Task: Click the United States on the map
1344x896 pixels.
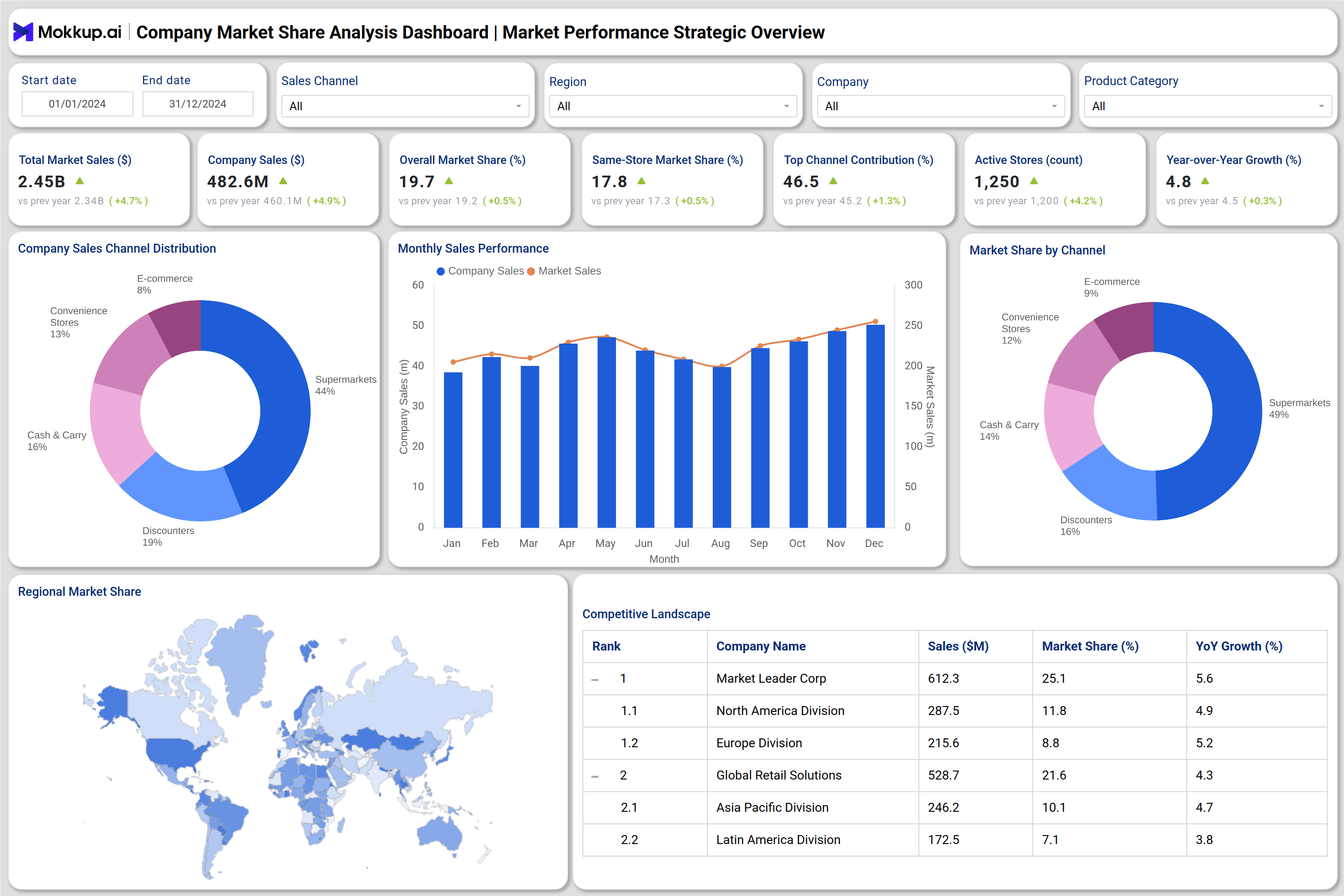Action: (174, 753)
